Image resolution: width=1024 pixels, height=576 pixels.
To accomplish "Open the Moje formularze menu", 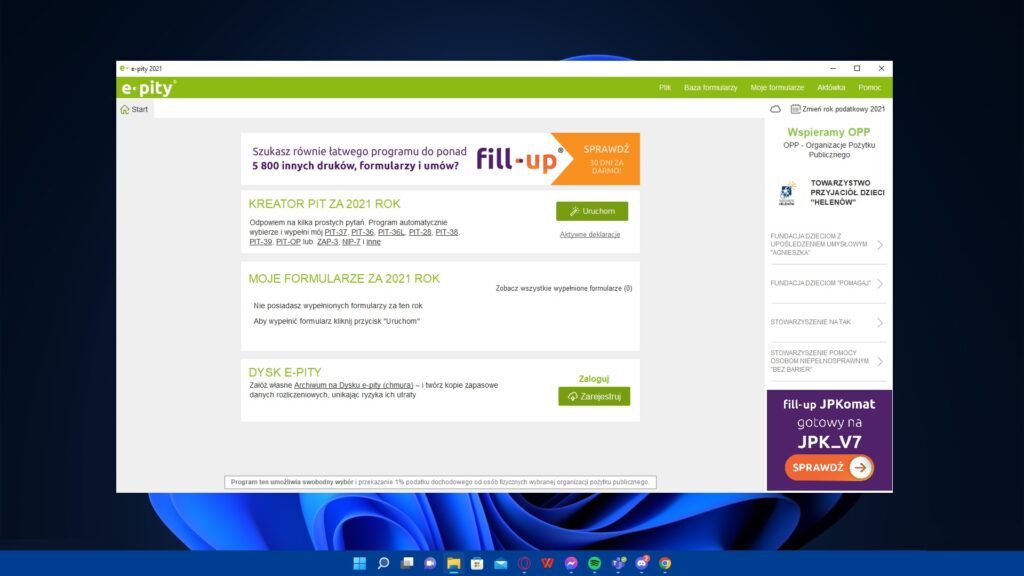I will tap(777, 88).
